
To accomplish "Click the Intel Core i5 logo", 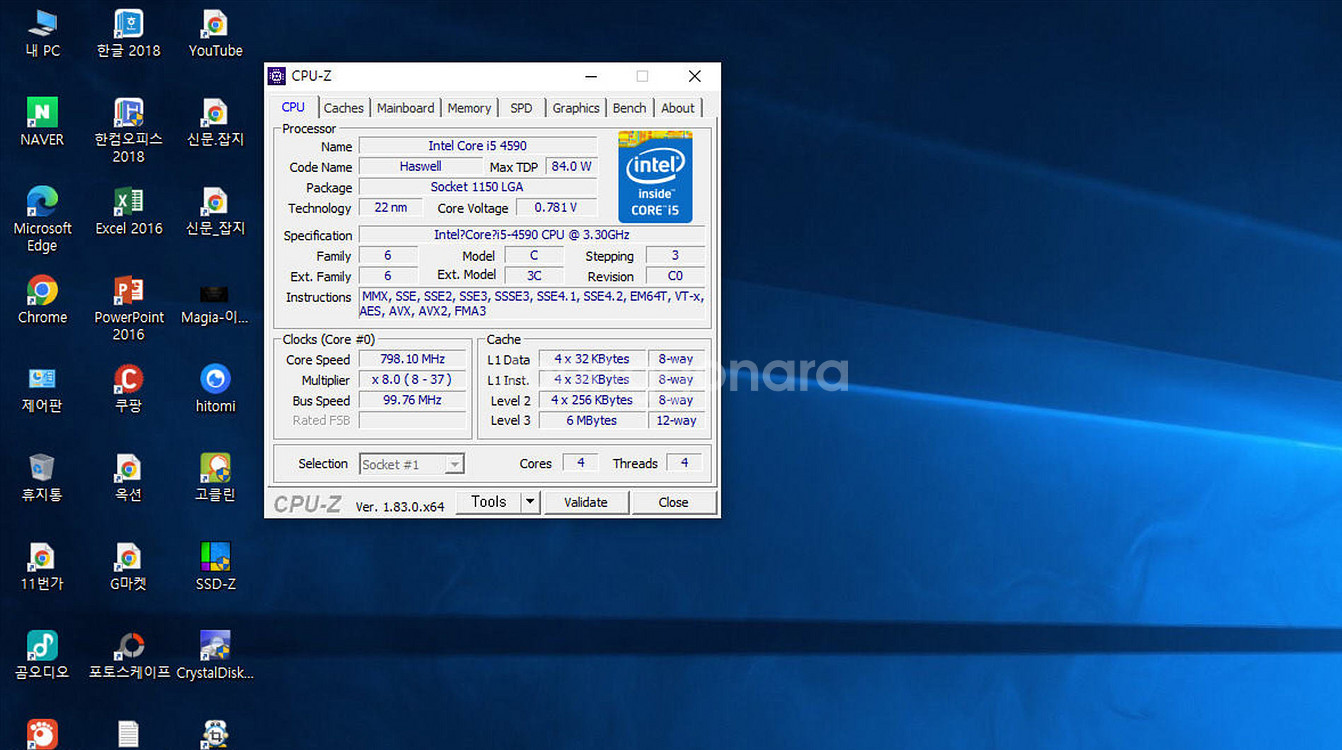I will pos(655,176).
